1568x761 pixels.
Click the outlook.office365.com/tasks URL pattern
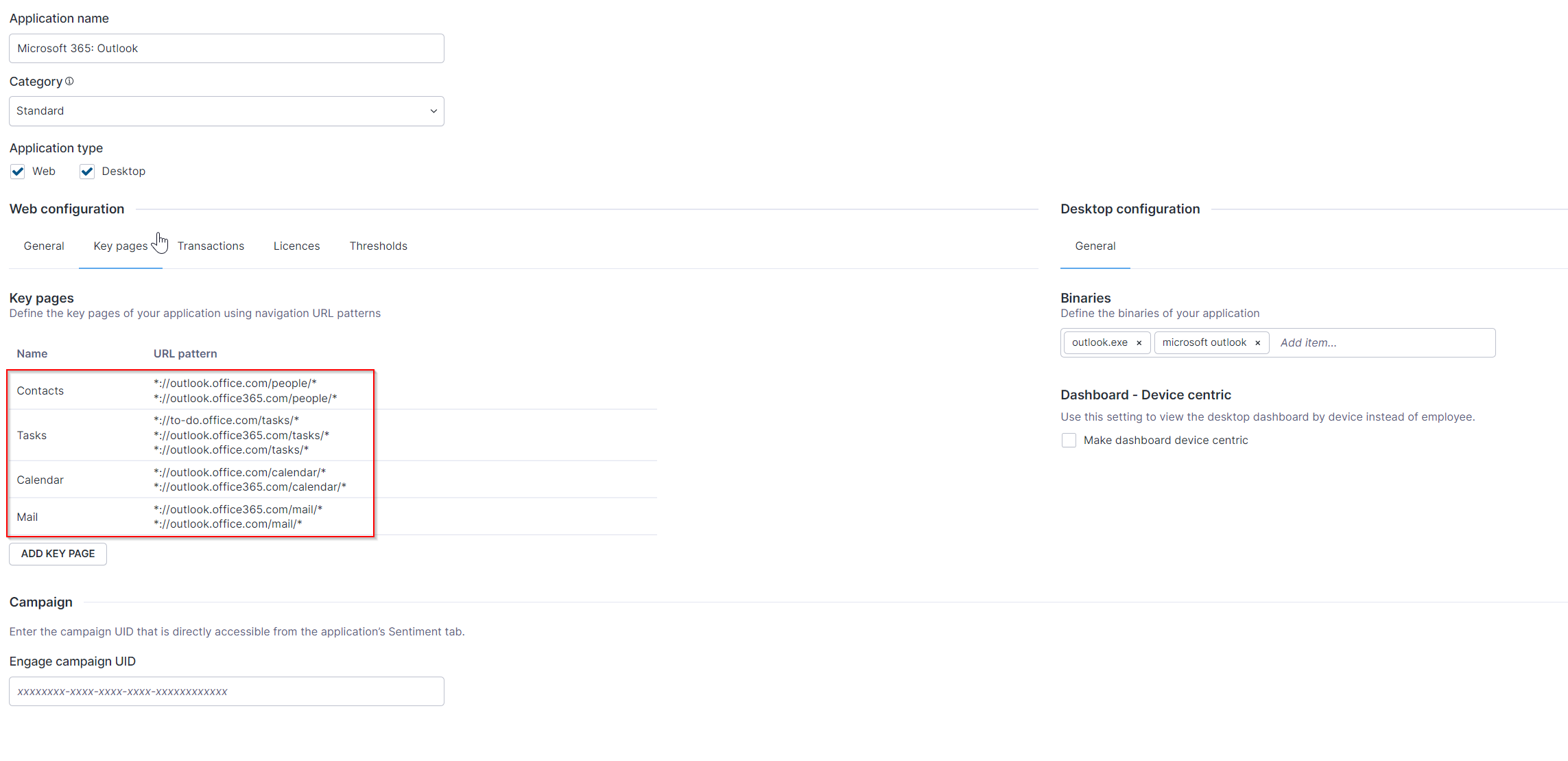(x=241, y=435)
